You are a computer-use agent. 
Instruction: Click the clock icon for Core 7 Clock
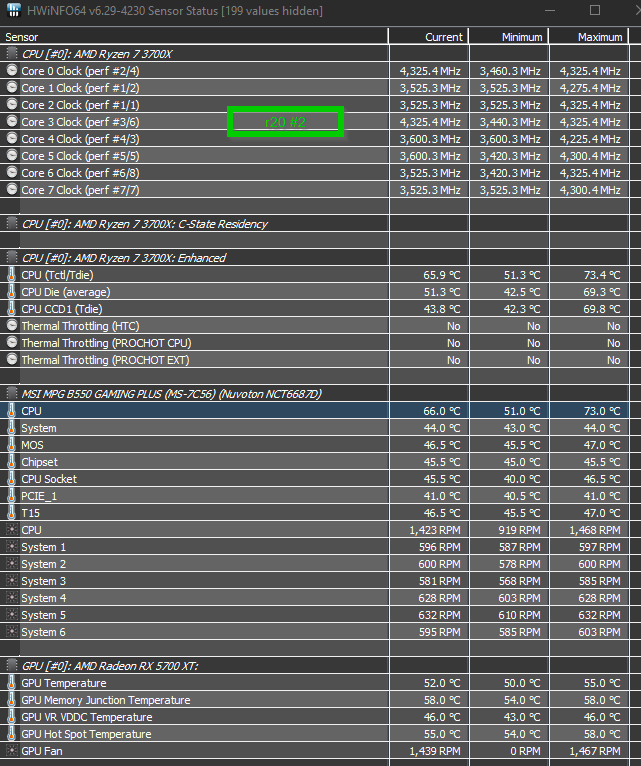(12, 190)
